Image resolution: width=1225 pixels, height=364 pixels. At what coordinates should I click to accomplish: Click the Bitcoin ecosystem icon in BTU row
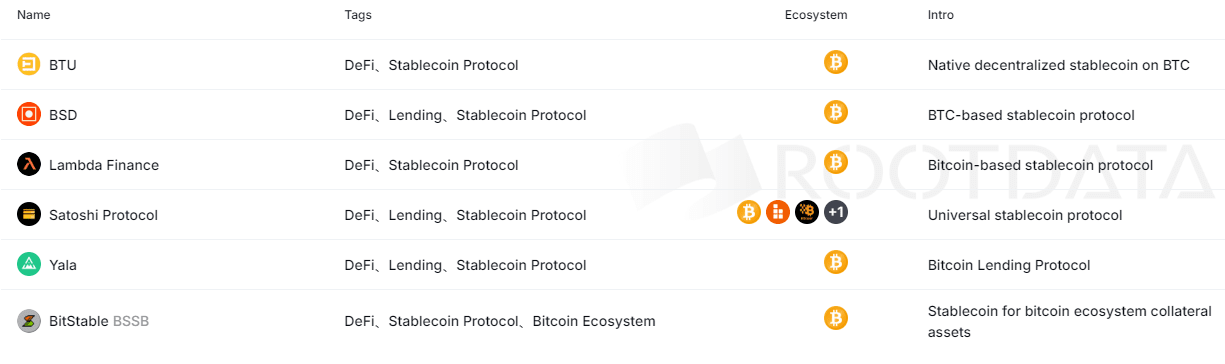pos(836,62)
